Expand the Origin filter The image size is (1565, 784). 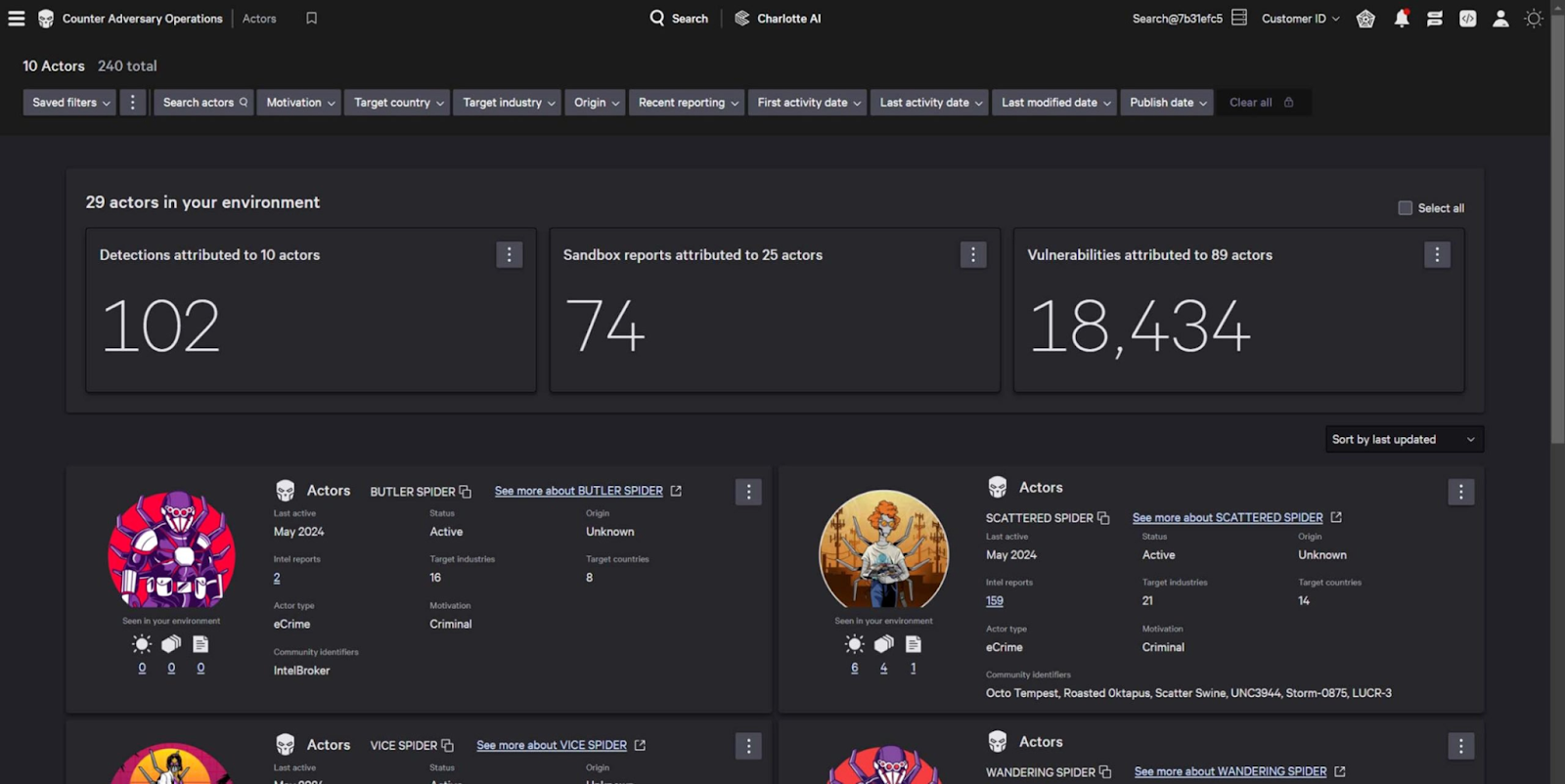[x=596, y=103]
